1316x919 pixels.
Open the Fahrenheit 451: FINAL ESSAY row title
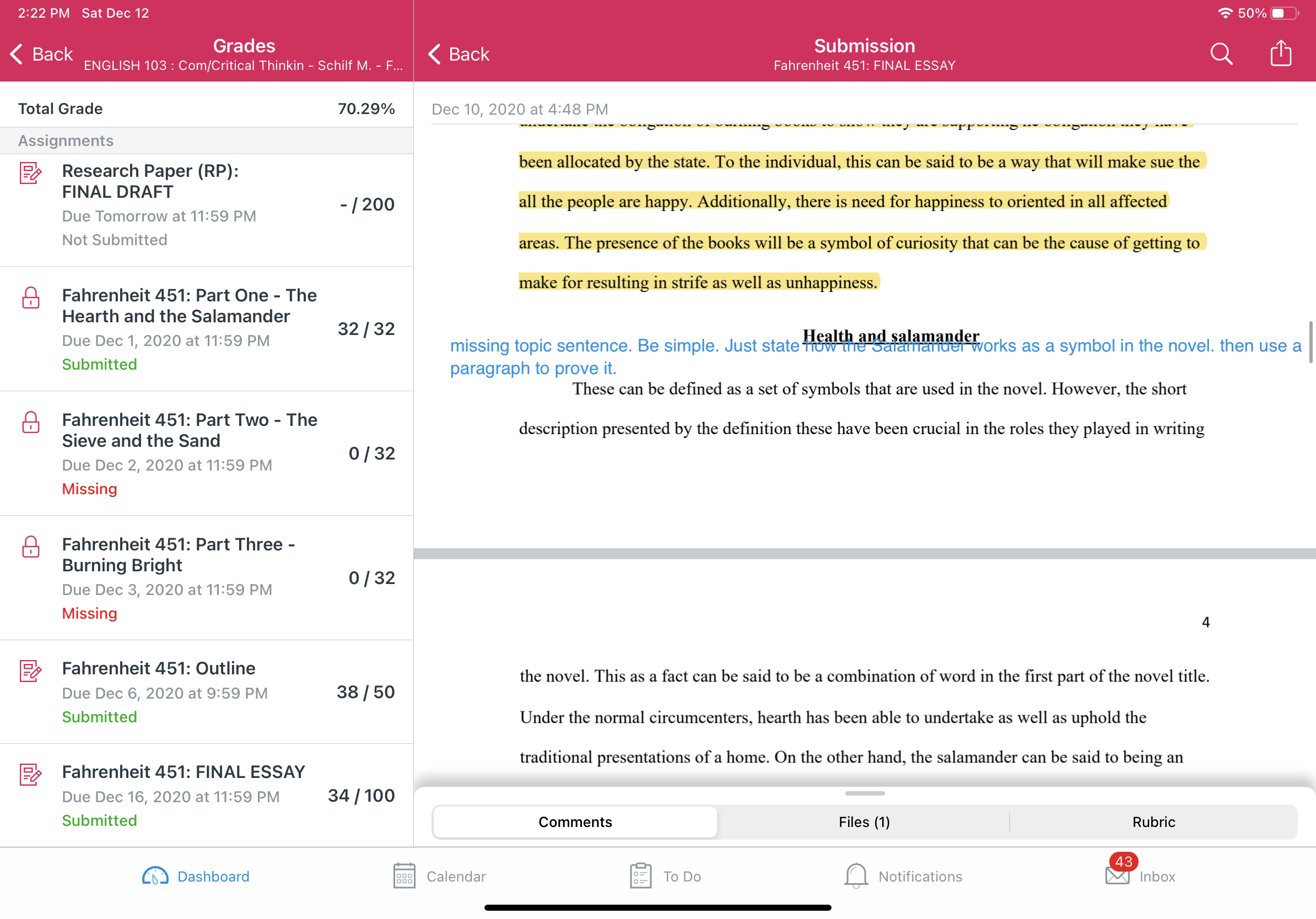click(184, 772)
